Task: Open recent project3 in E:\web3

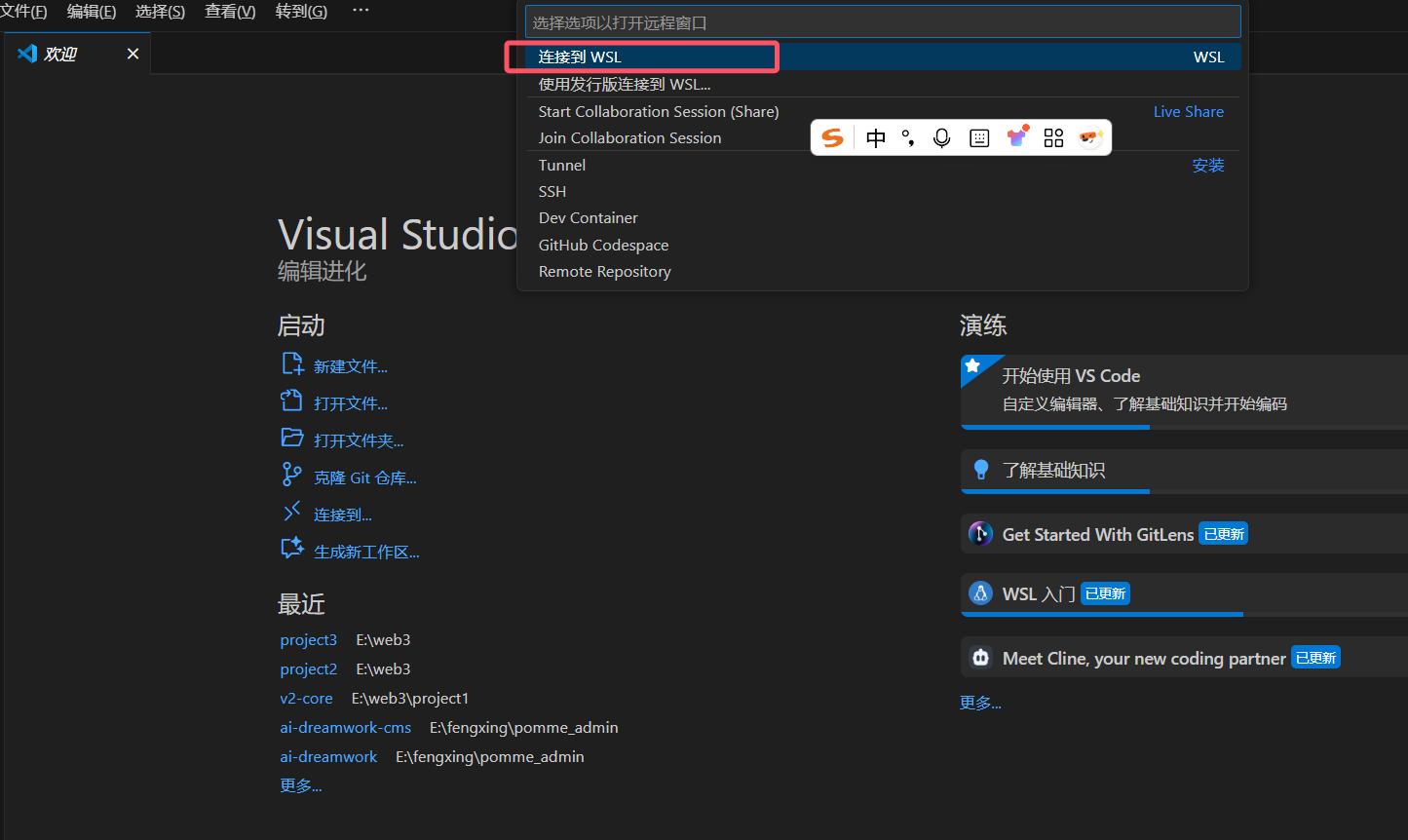Action: point(309,639)
